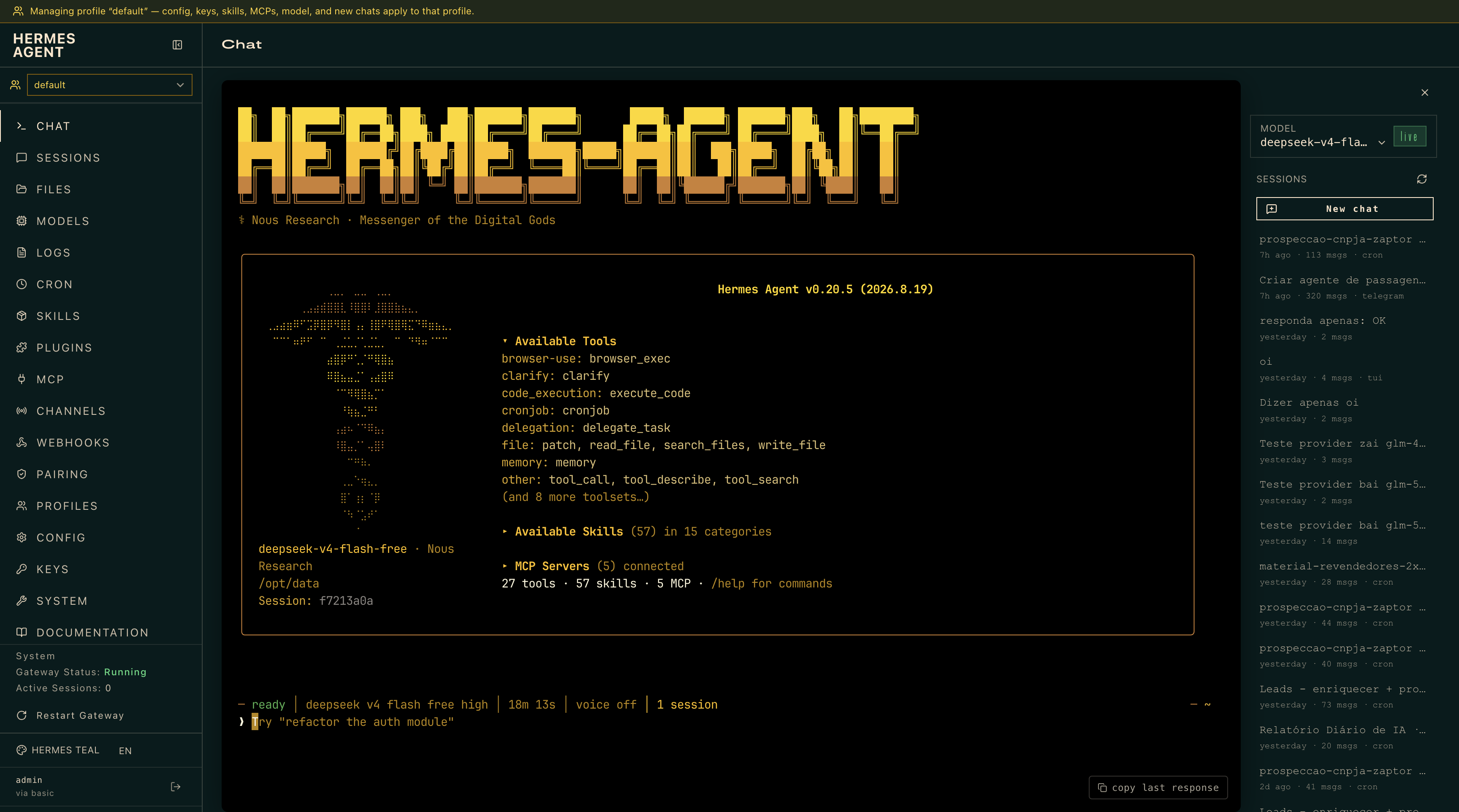Collapse the Available Tools section
The height and width of the screenshot is (812, 1459).
point(560,341)
